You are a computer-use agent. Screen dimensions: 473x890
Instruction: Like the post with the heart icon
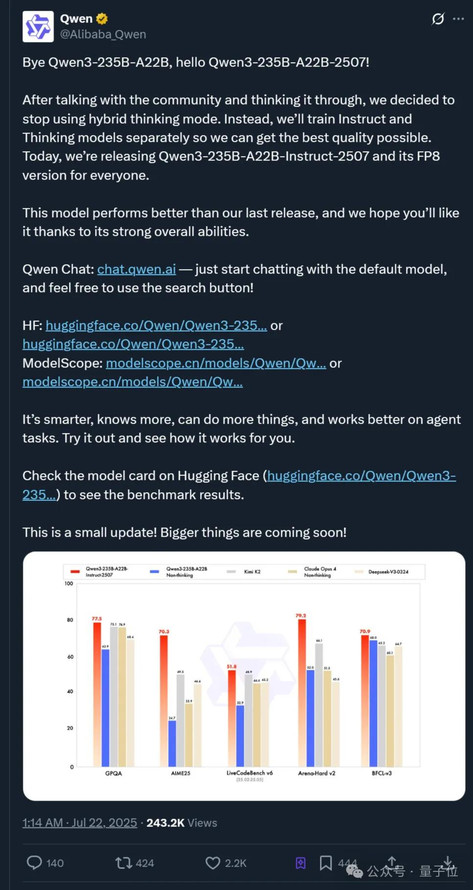click(x=212, y=863)
